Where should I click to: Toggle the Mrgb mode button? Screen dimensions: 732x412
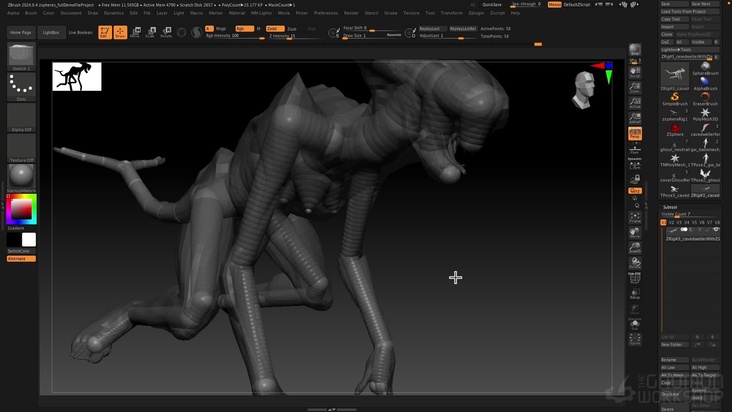tap(220, 28)
